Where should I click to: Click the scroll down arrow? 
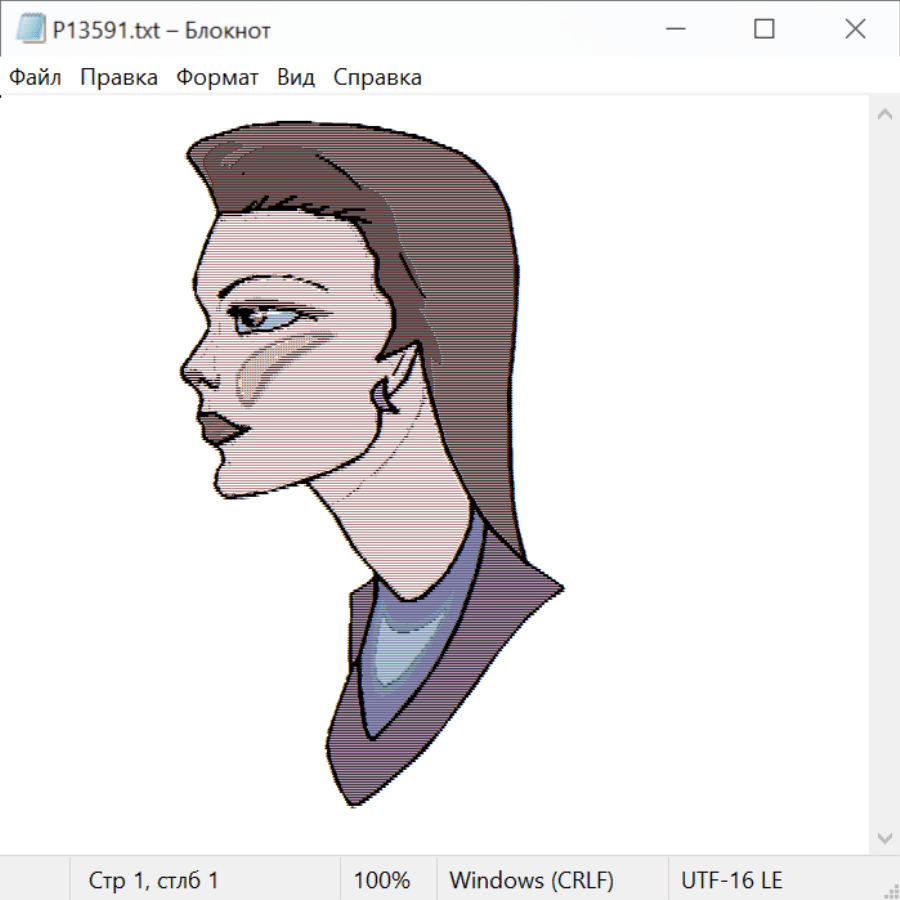[884, 837]
